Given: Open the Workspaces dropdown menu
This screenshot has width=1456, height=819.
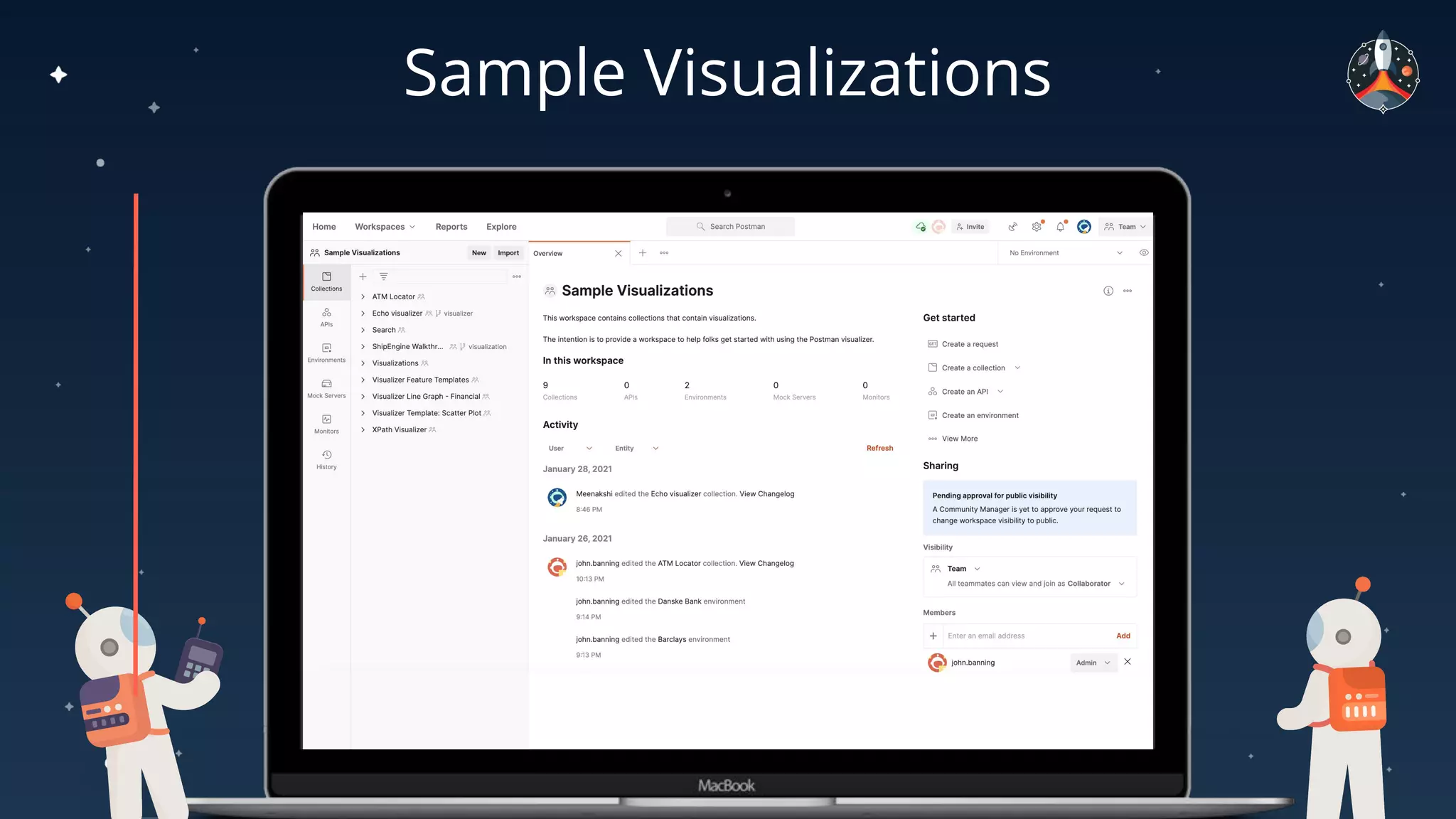Looking at the screenshot, I should coord(385,227).
